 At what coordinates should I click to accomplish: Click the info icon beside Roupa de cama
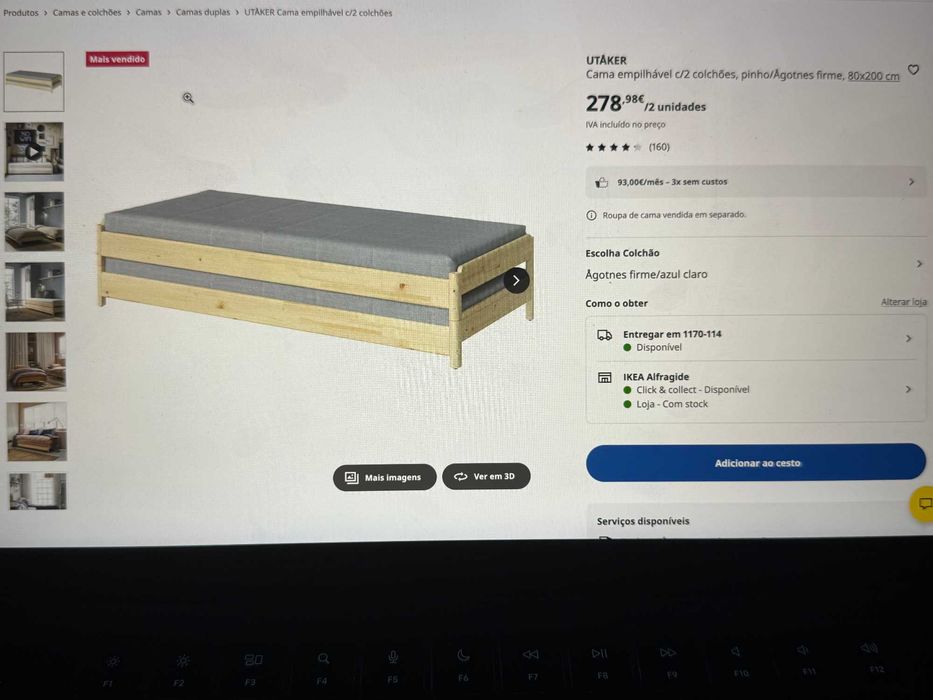[x=591, y=215]
